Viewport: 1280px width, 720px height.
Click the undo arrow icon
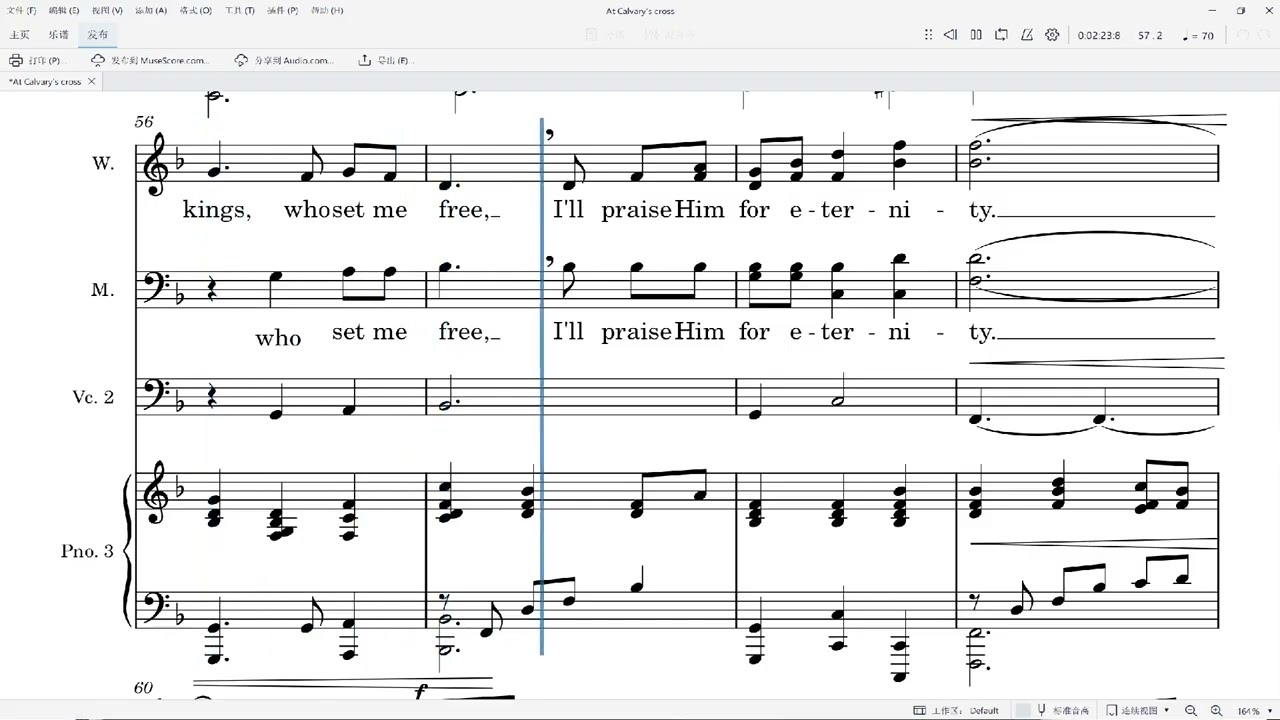click(1243, 35)
